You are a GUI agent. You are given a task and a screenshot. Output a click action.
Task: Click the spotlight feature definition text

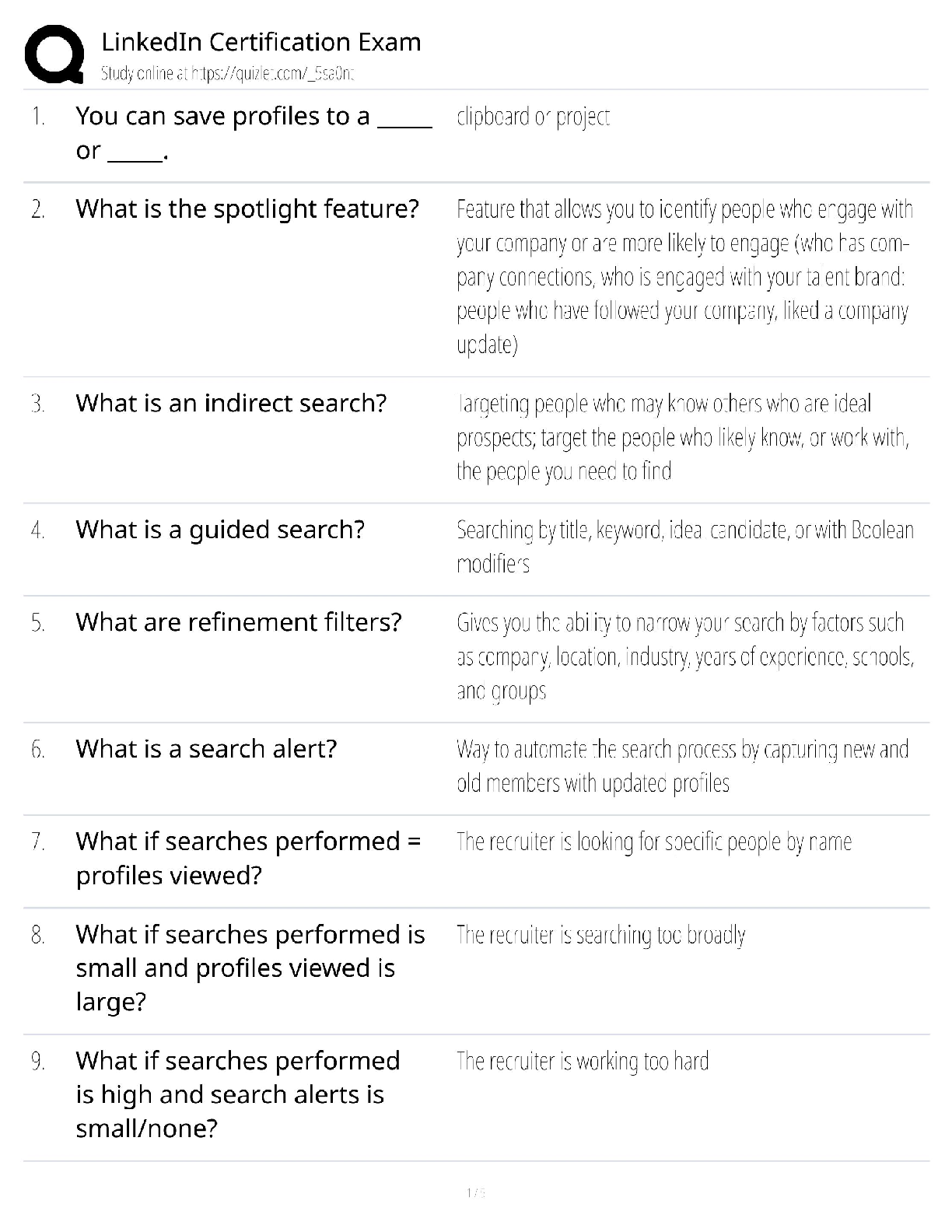(683, 276)
